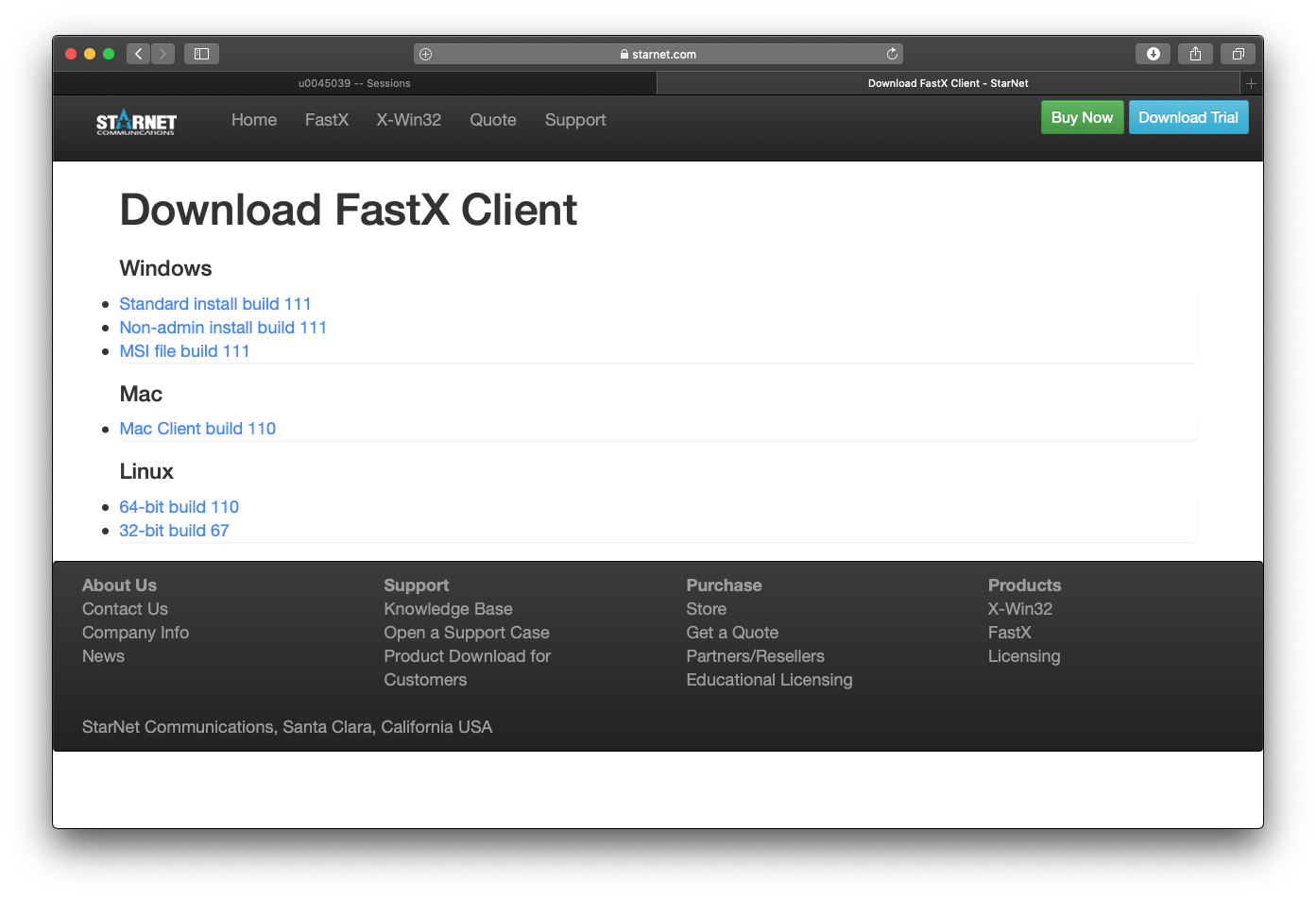
Task: Open the Support nav item
Action: [575, 120]
